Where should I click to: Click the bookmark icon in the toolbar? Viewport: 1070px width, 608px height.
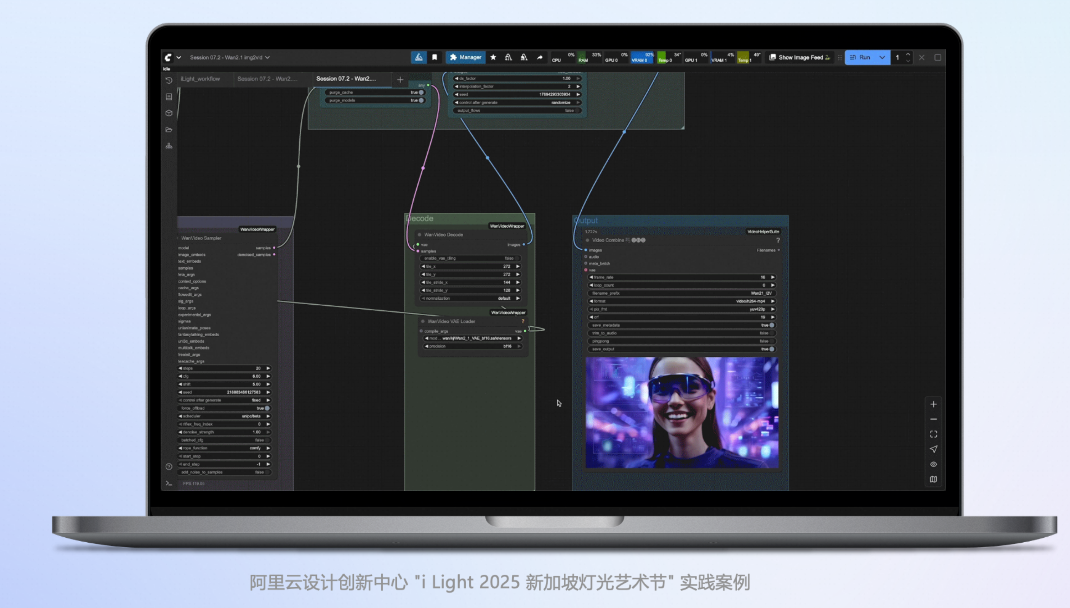(x=434, y=57)
